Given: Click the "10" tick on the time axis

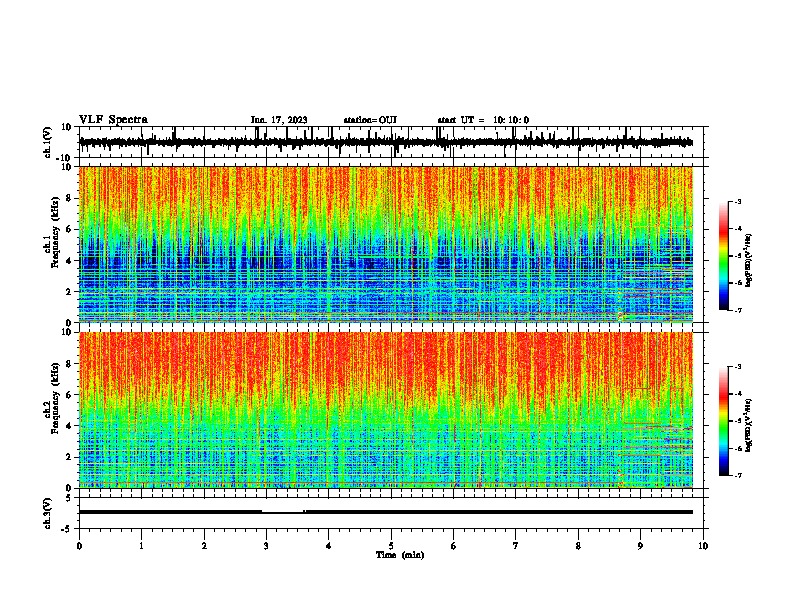Looking at the screenshot, I should [x=703, y=546].
